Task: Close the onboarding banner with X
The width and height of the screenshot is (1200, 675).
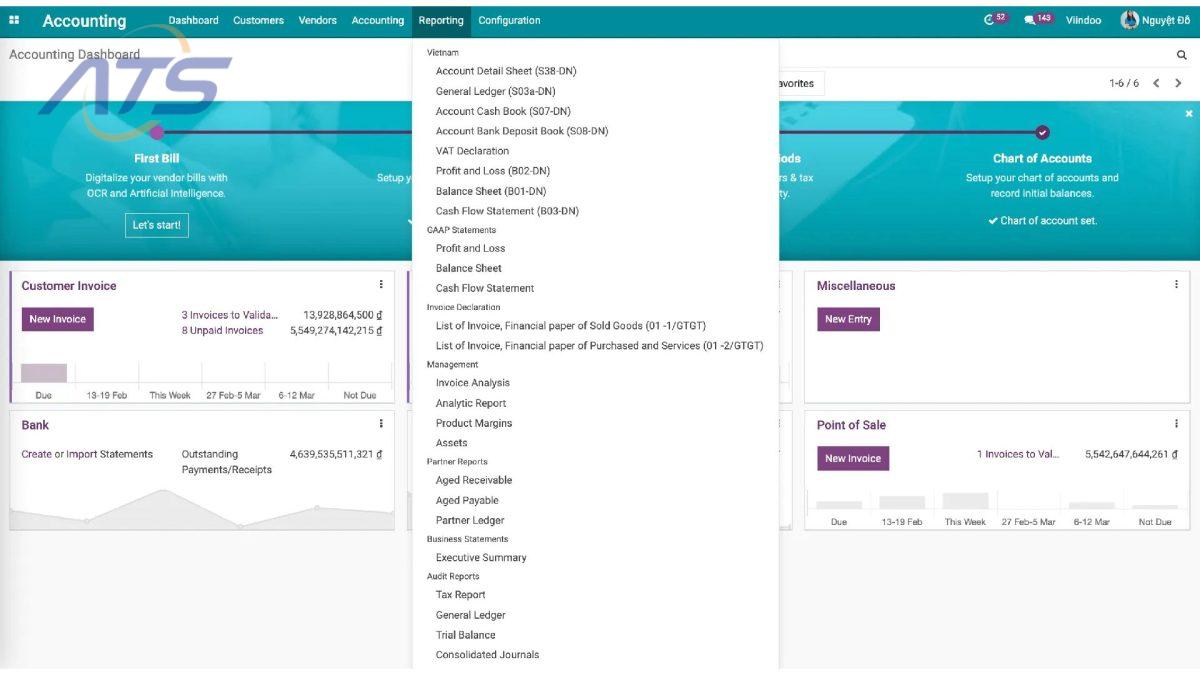Action: tap(1189, 114)
